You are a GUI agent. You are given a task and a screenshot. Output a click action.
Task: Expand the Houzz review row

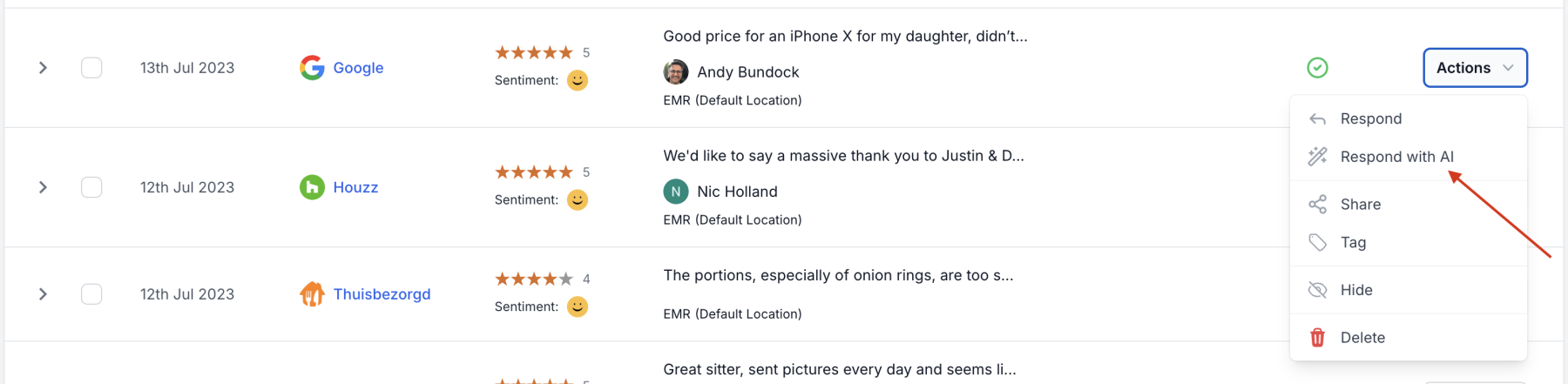pos(43,187)
